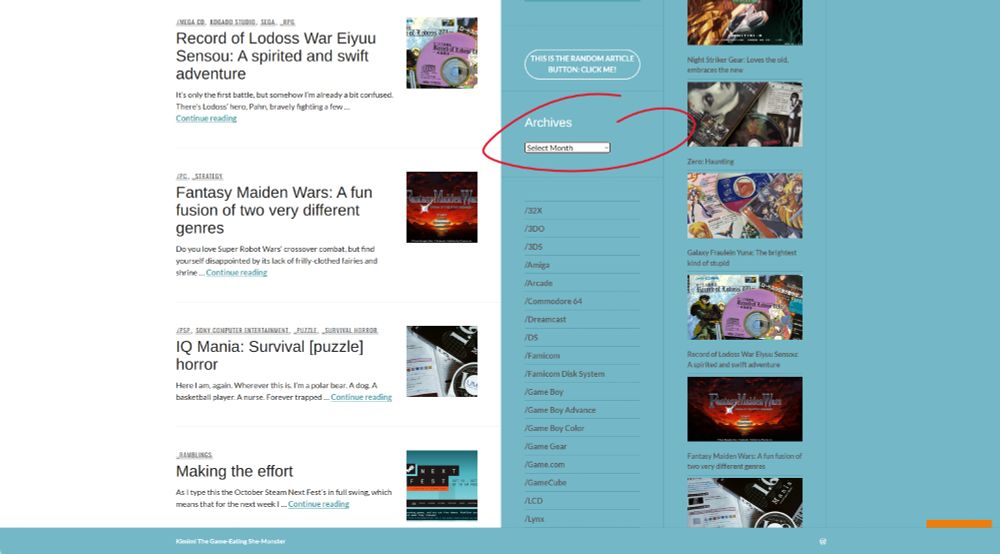Open the IQ Mania post title
The image size is (1000, 554).
[269, 356]
